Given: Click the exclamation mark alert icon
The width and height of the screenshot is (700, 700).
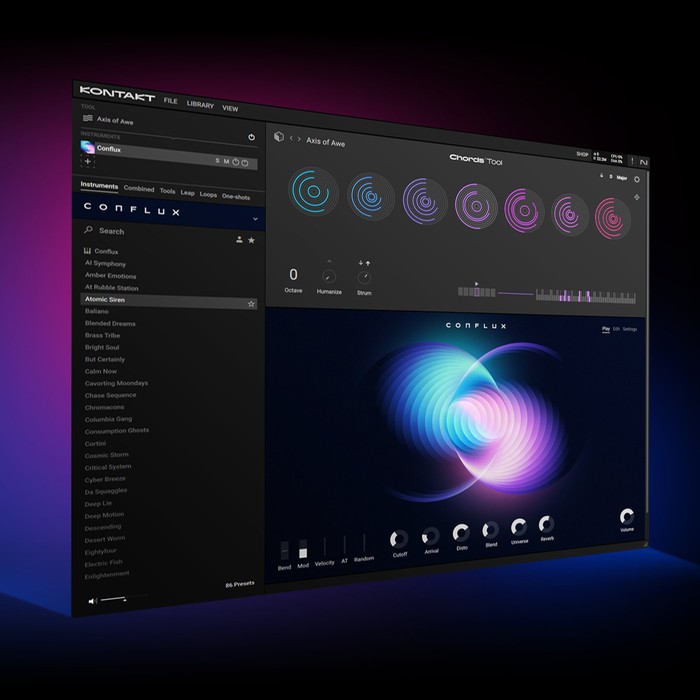Looking at the screenshot, I should (x=632, y=160).
